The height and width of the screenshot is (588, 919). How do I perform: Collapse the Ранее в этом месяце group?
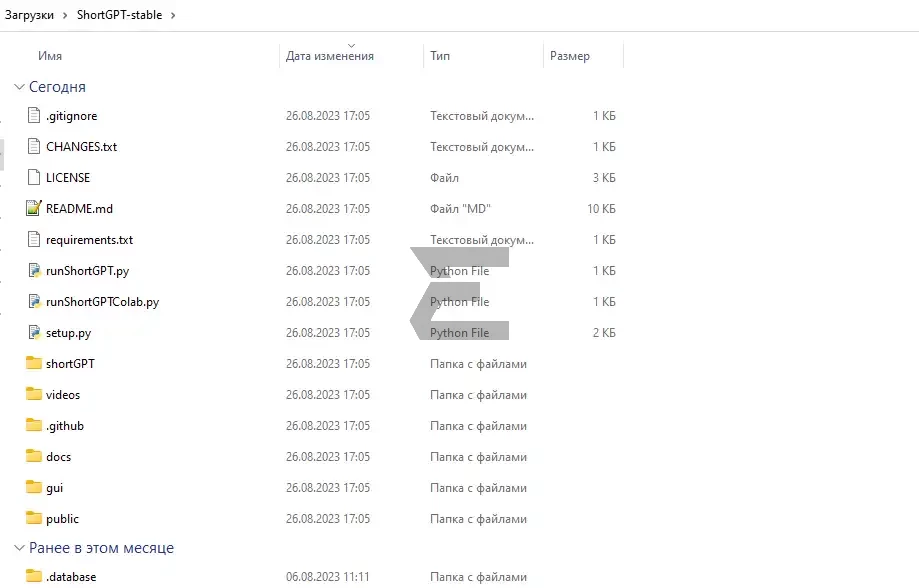(19, 548)
